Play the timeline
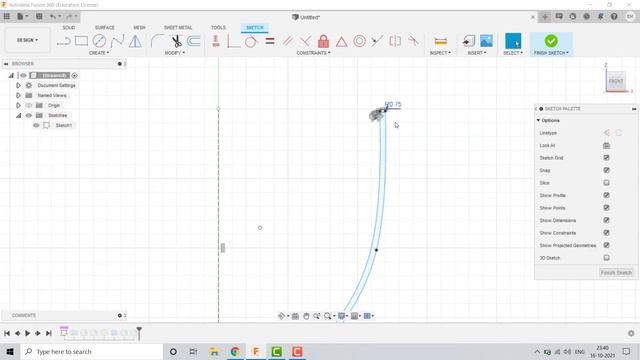This screenshot has width=640, height=360. pyautogui.click(x=28, y=333)
